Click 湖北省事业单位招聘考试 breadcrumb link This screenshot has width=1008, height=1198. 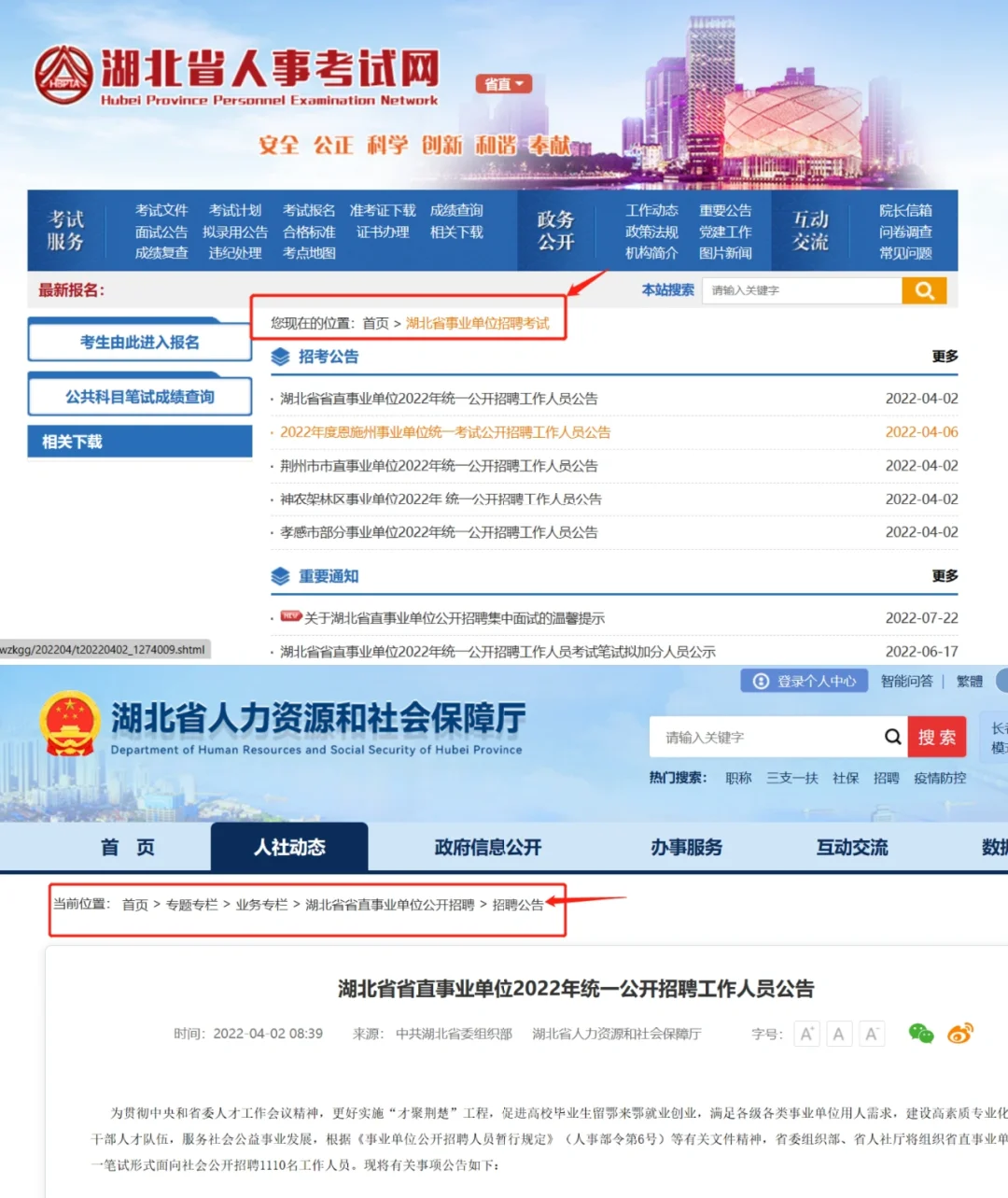pos(478,323)
